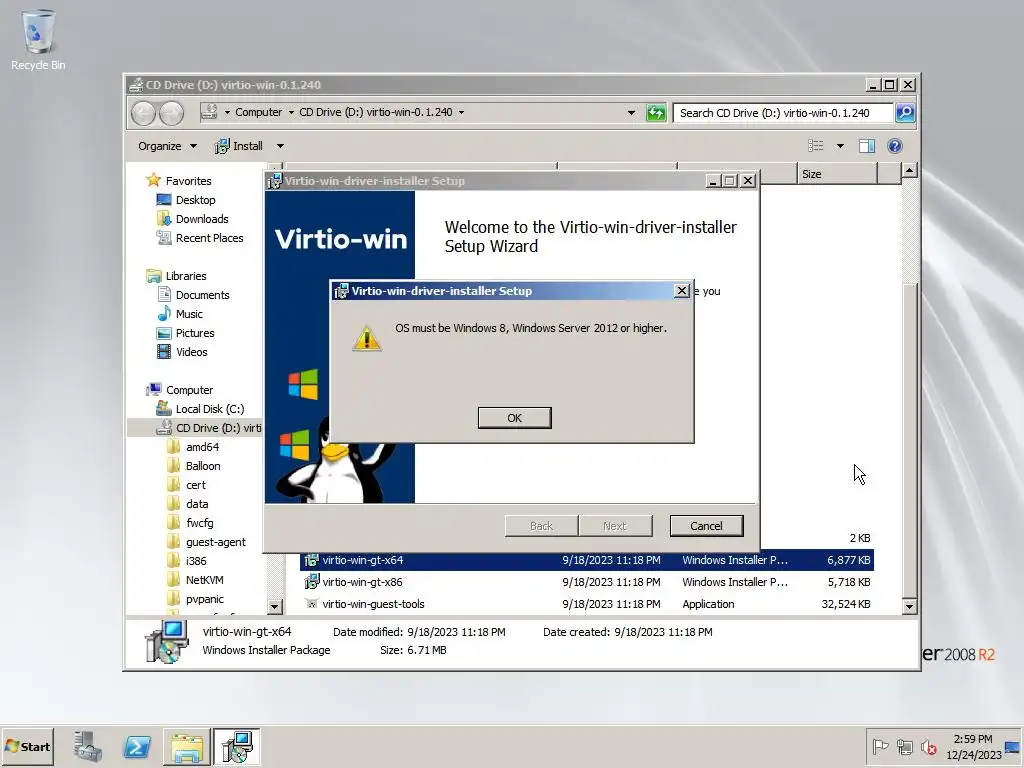
Task: Select Computer in navigation pane
Action: coord(189,390)
